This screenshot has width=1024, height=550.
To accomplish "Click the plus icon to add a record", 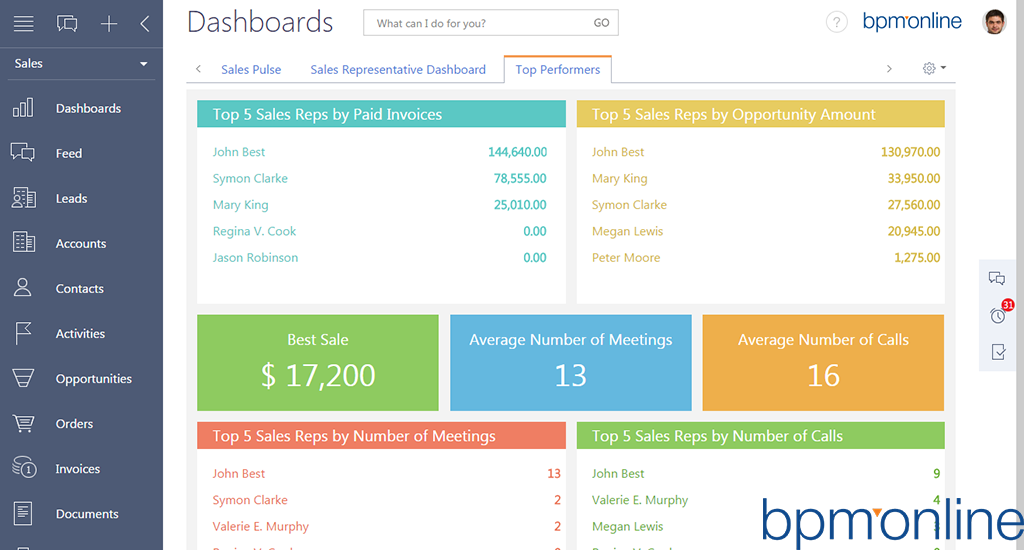I will [x=109, y=24].
